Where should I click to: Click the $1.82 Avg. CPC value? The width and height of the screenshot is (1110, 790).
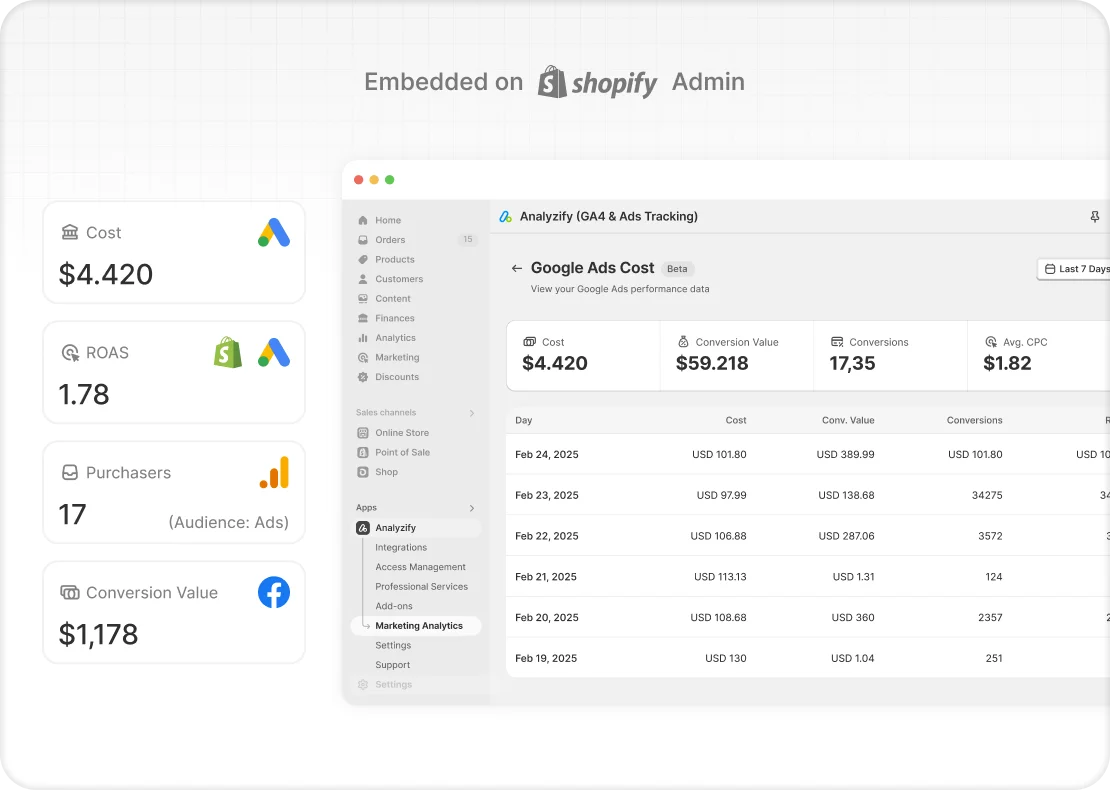pos(1007,363)
